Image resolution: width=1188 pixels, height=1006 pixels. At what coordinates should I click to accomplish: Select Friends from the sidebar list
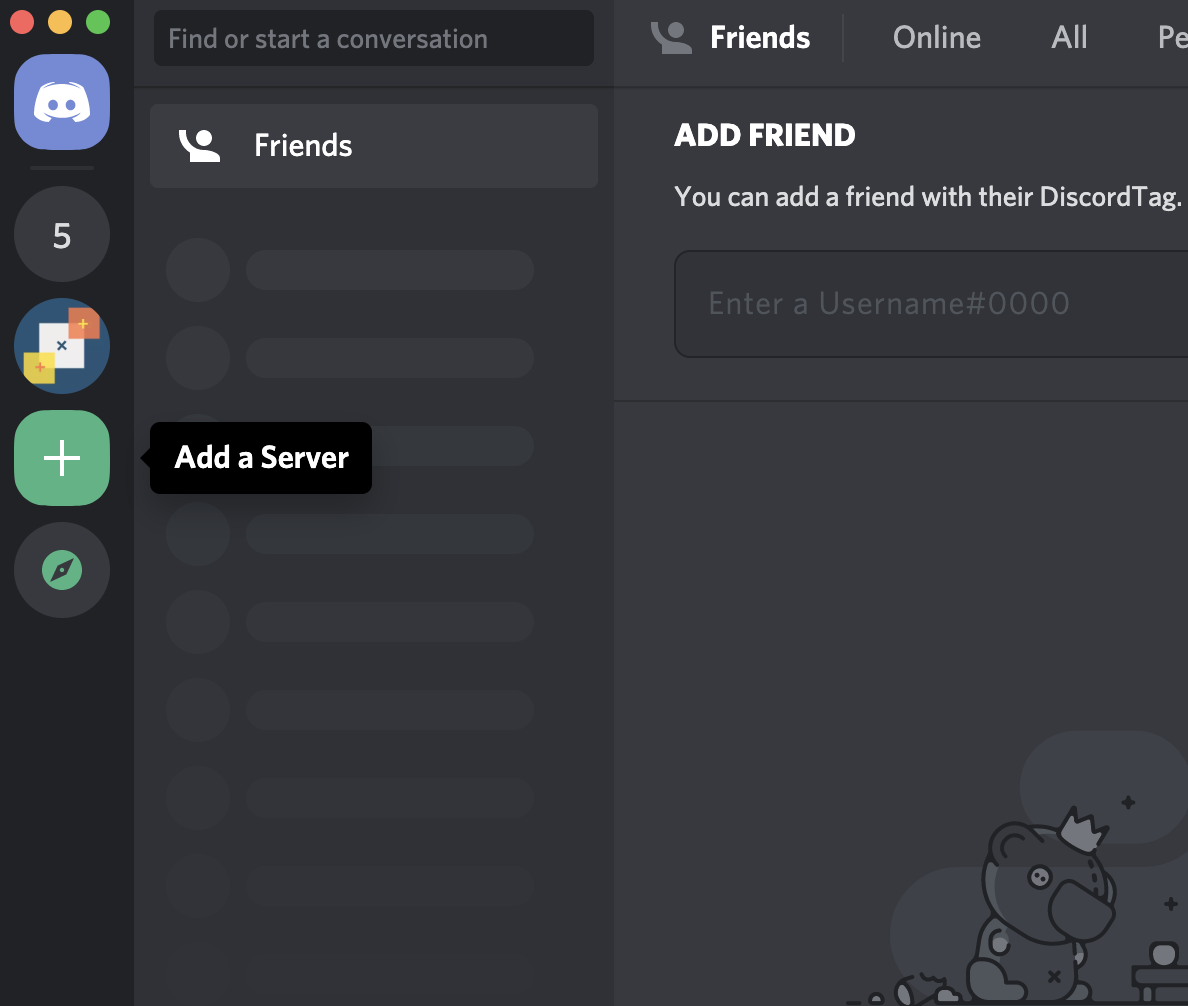pos(303,145)
